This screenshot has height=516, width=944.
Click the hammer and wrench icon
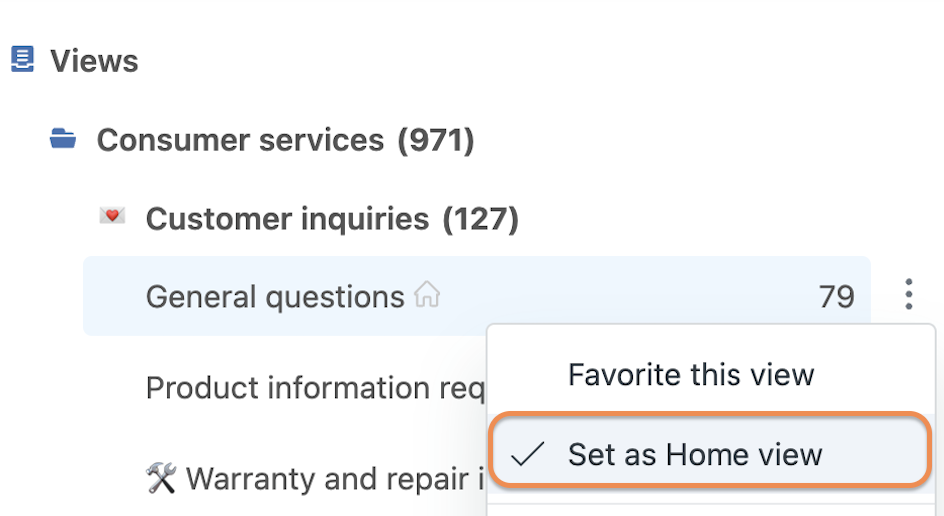[160, 479]
